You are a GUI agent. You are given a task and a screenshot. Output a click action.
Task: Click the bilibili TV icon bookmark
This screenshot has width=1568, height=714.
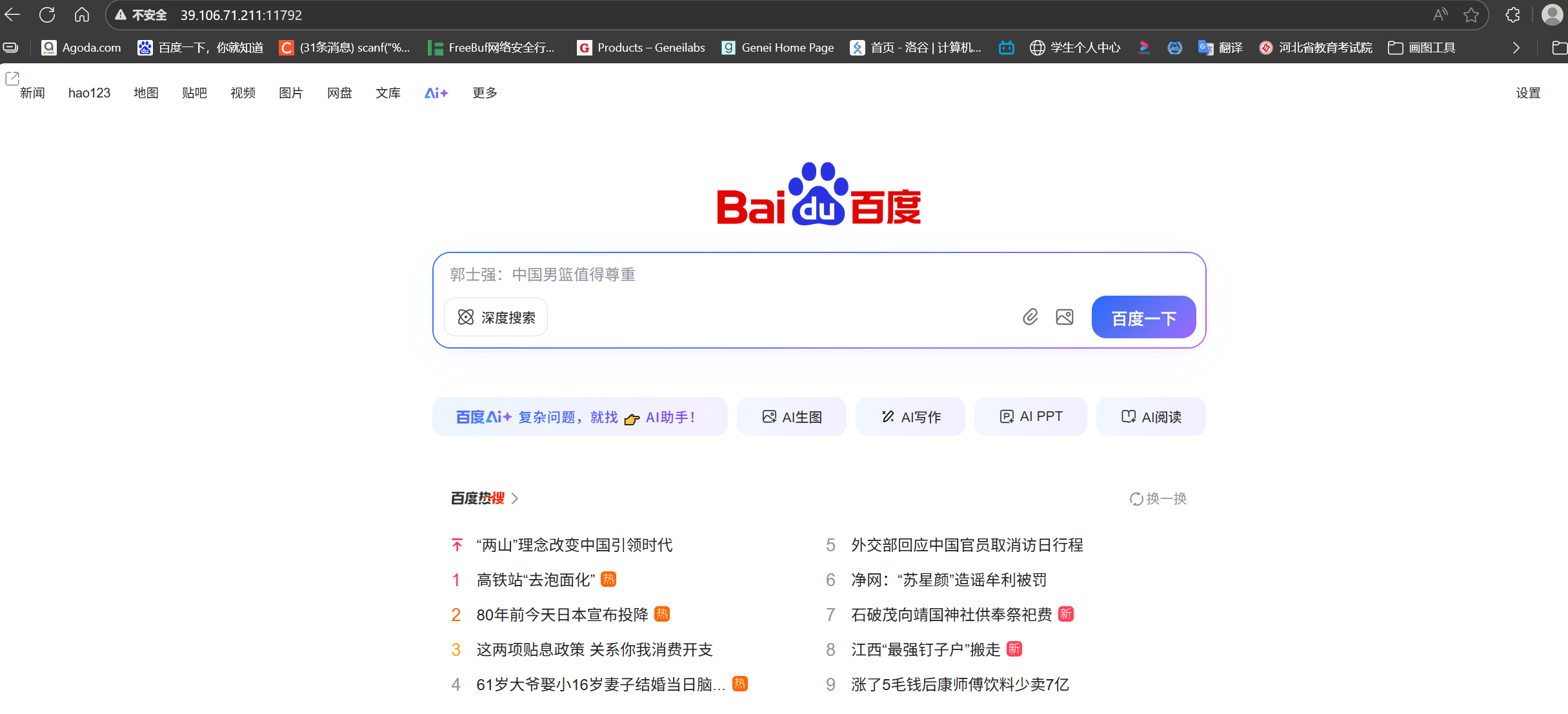[1006, 48]
